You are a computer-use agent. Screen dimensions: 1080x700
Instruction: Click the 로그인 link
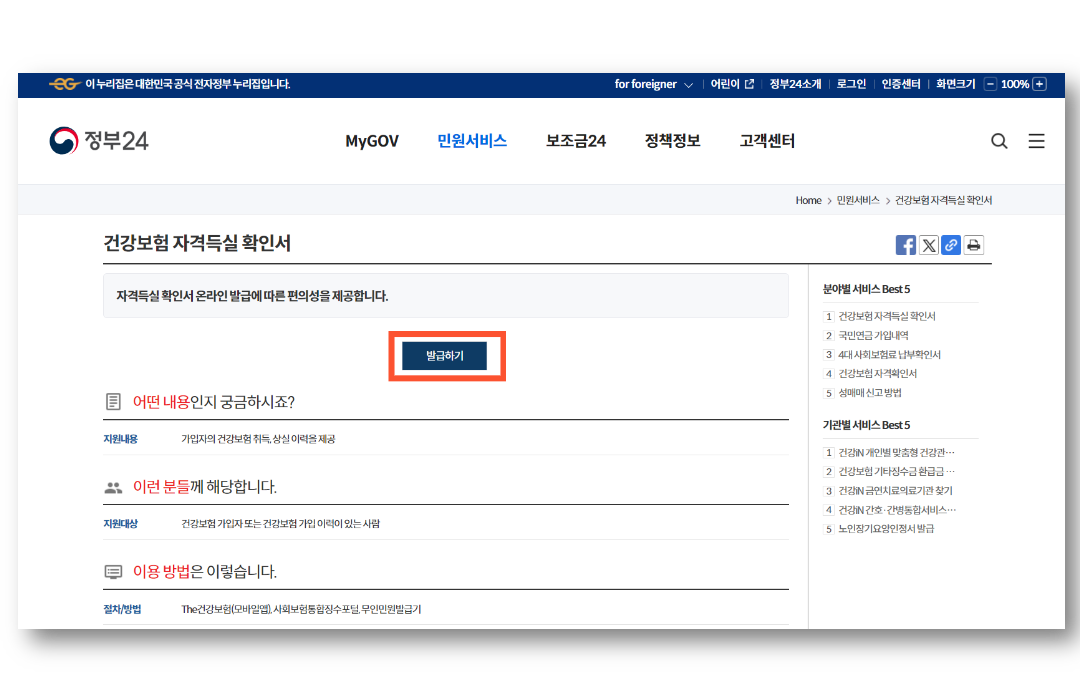850,84
